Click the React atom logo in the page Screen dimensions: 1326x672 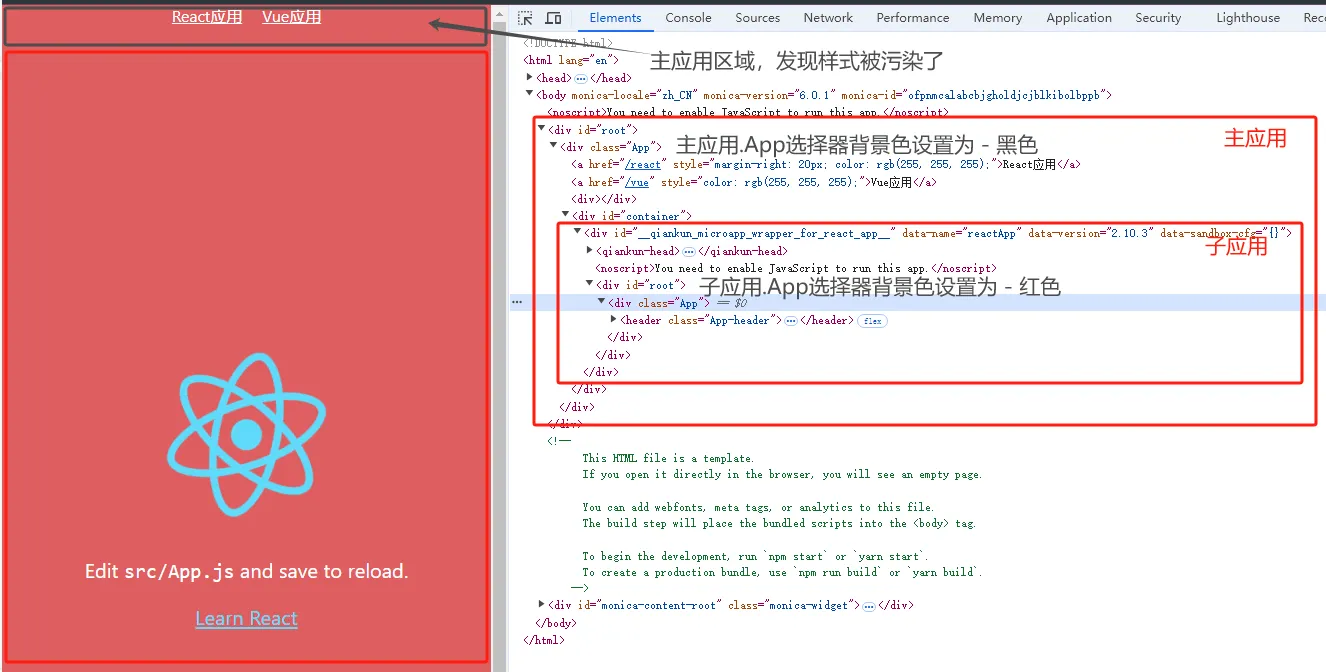pos(247,434)
